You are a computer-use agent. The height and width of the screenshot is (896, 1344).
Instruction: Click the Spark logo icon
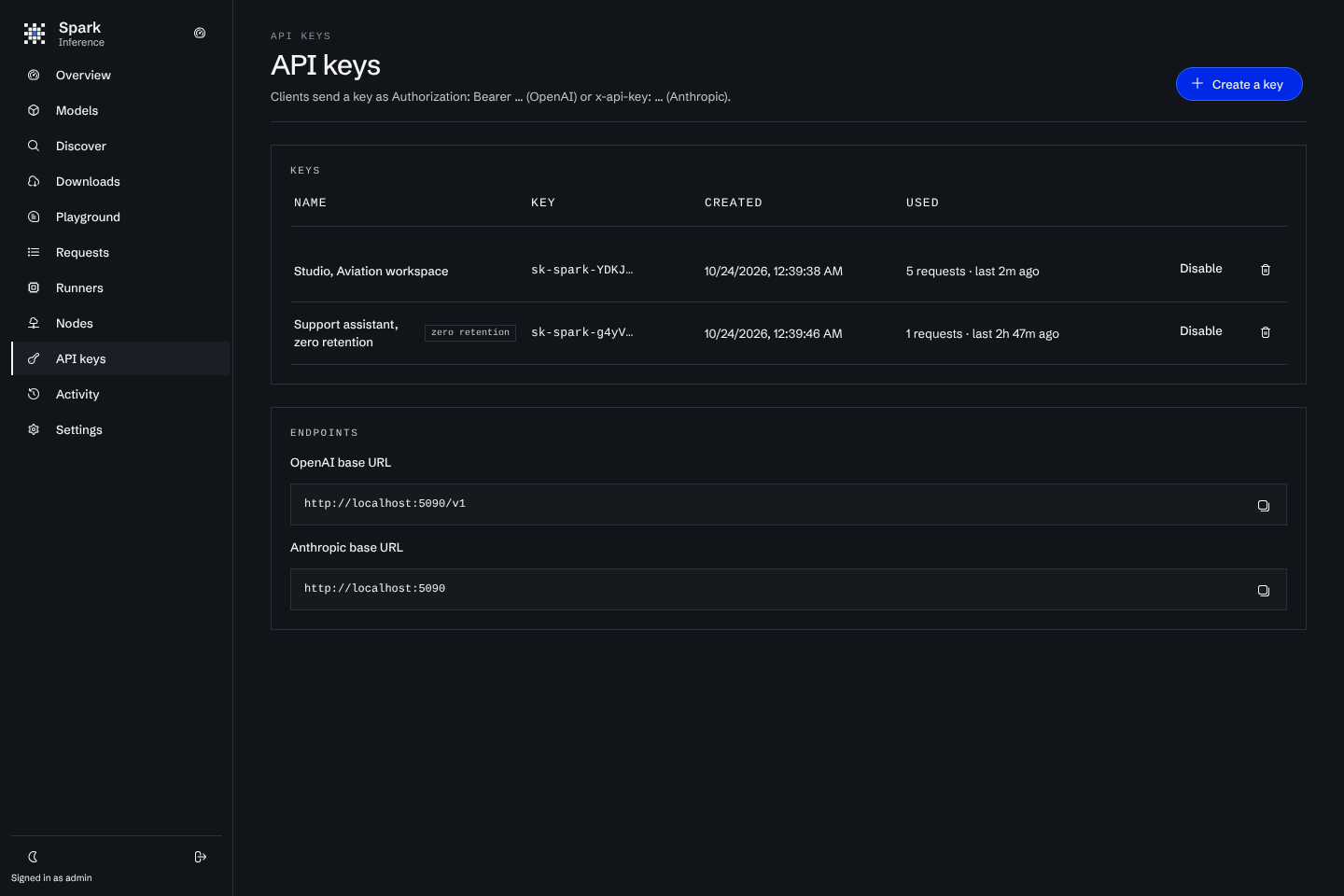click(35, 34)
